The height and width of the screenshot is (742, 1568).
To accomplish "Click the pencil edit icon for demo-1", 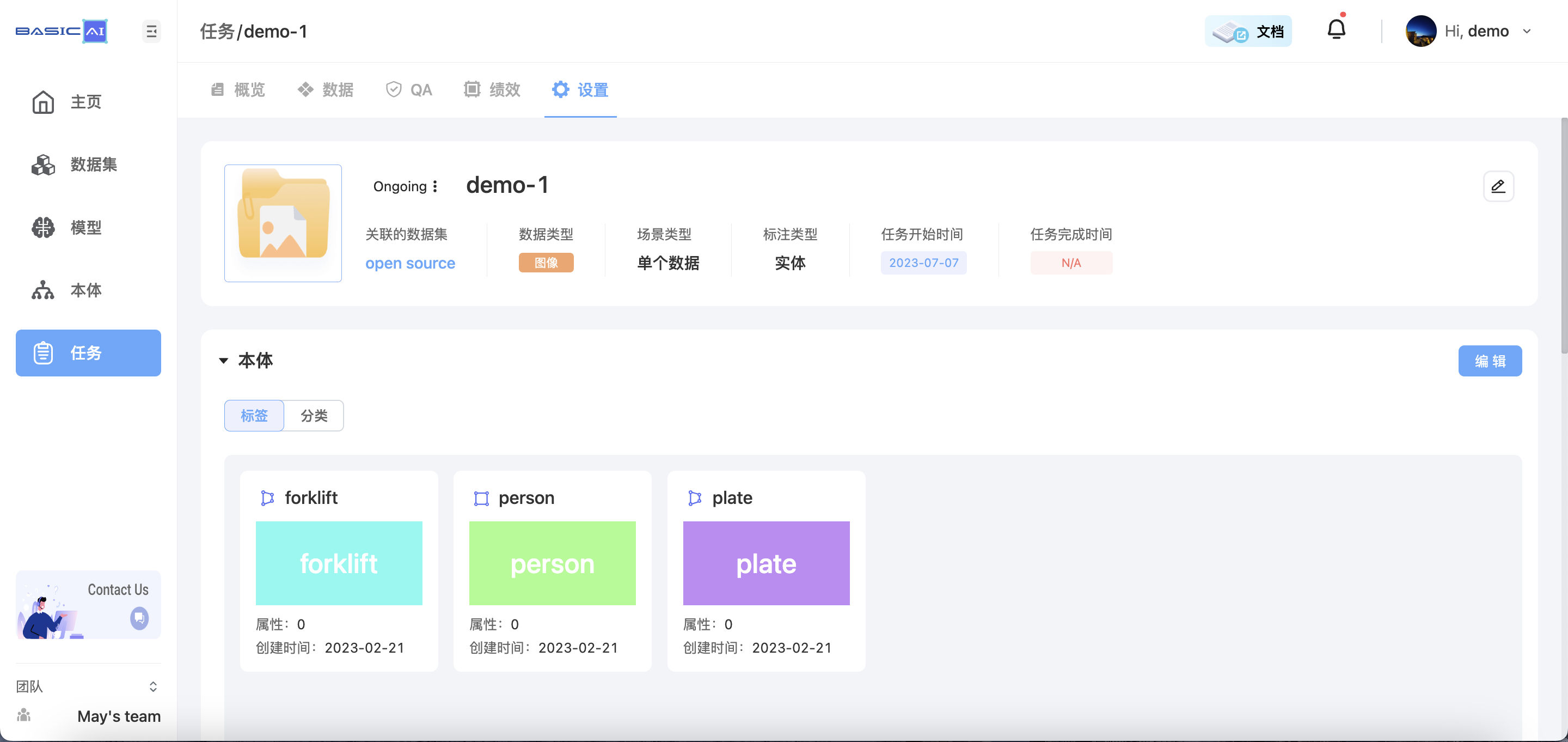I will (x=1498, y=186).
